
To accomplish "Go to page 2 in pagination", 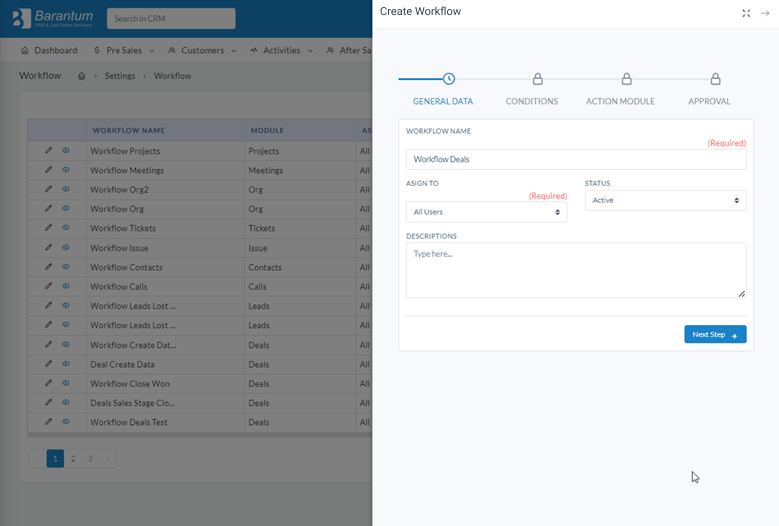I will click(x=72, y=458).
